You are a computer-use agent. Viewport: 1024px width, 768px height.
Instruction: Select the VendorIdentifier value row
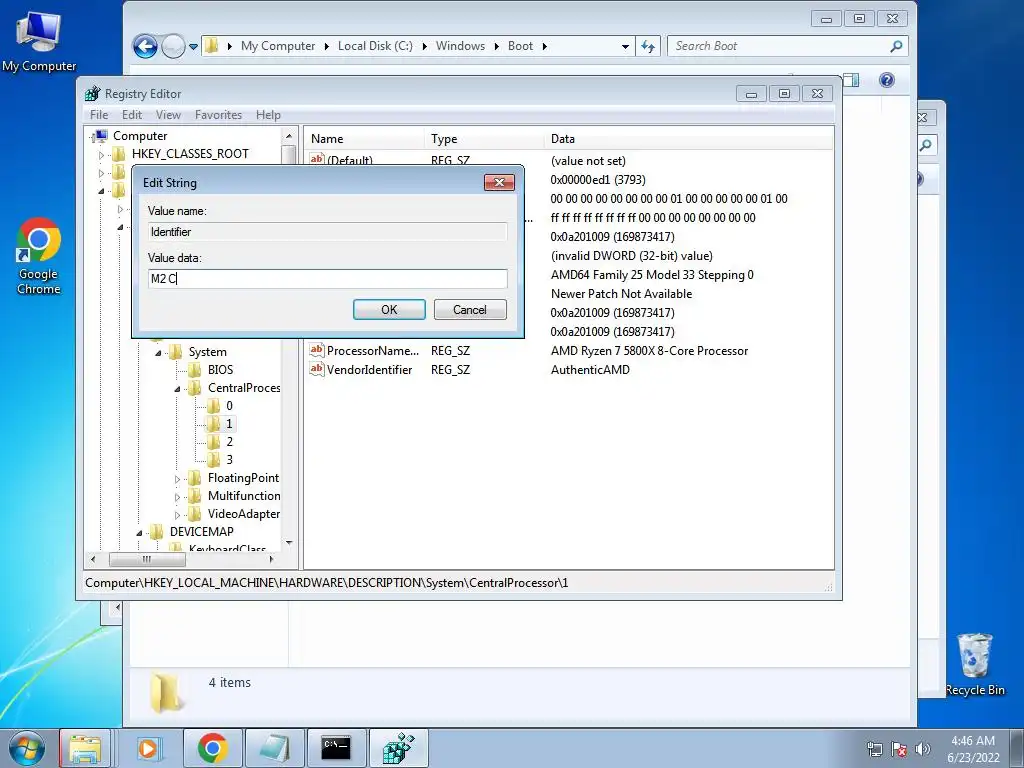click(x=568, y=370)
